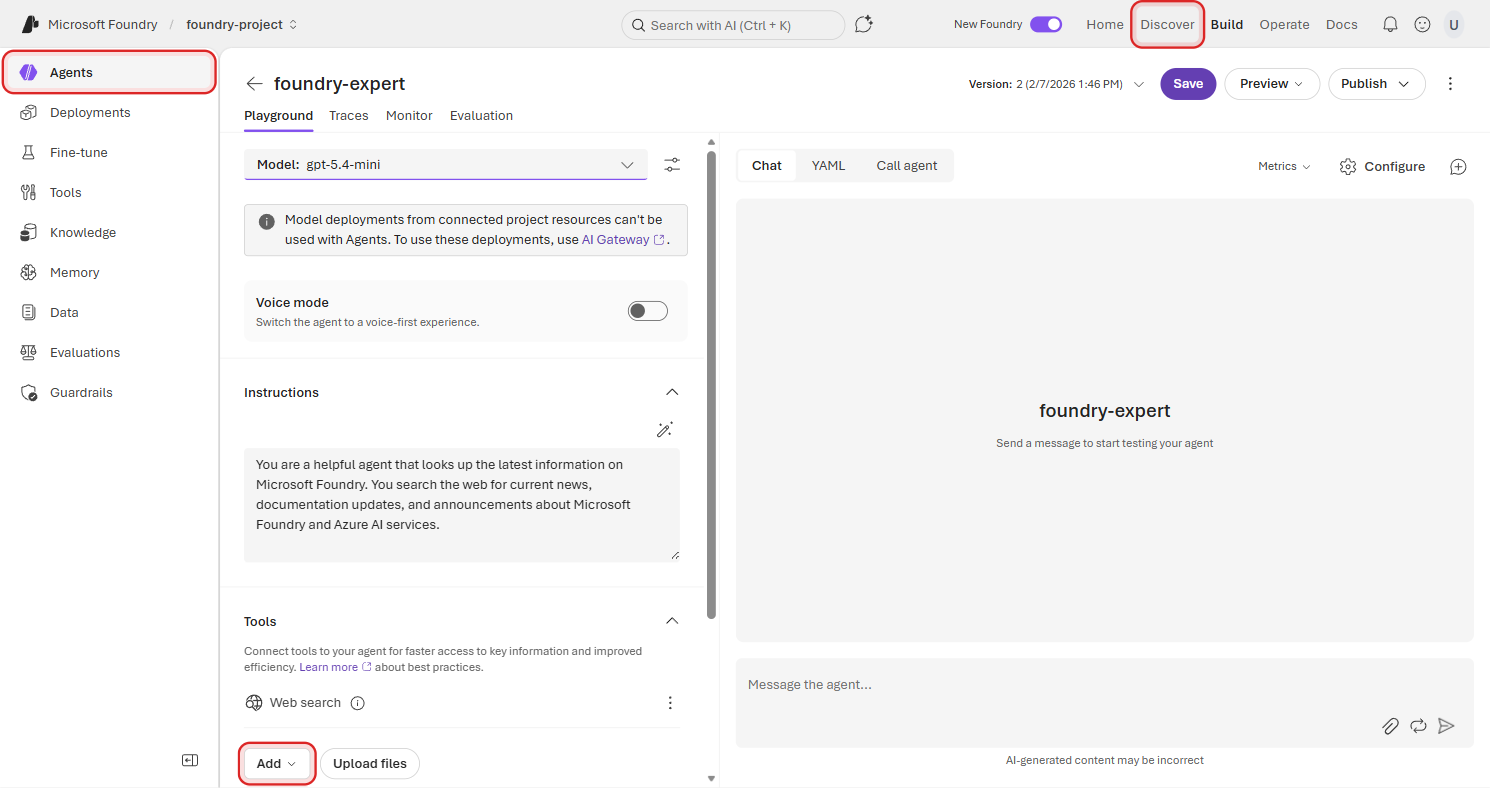Click the Upload files button
The height and width of the screenshot is (788, 1490).
coord(370,764)
